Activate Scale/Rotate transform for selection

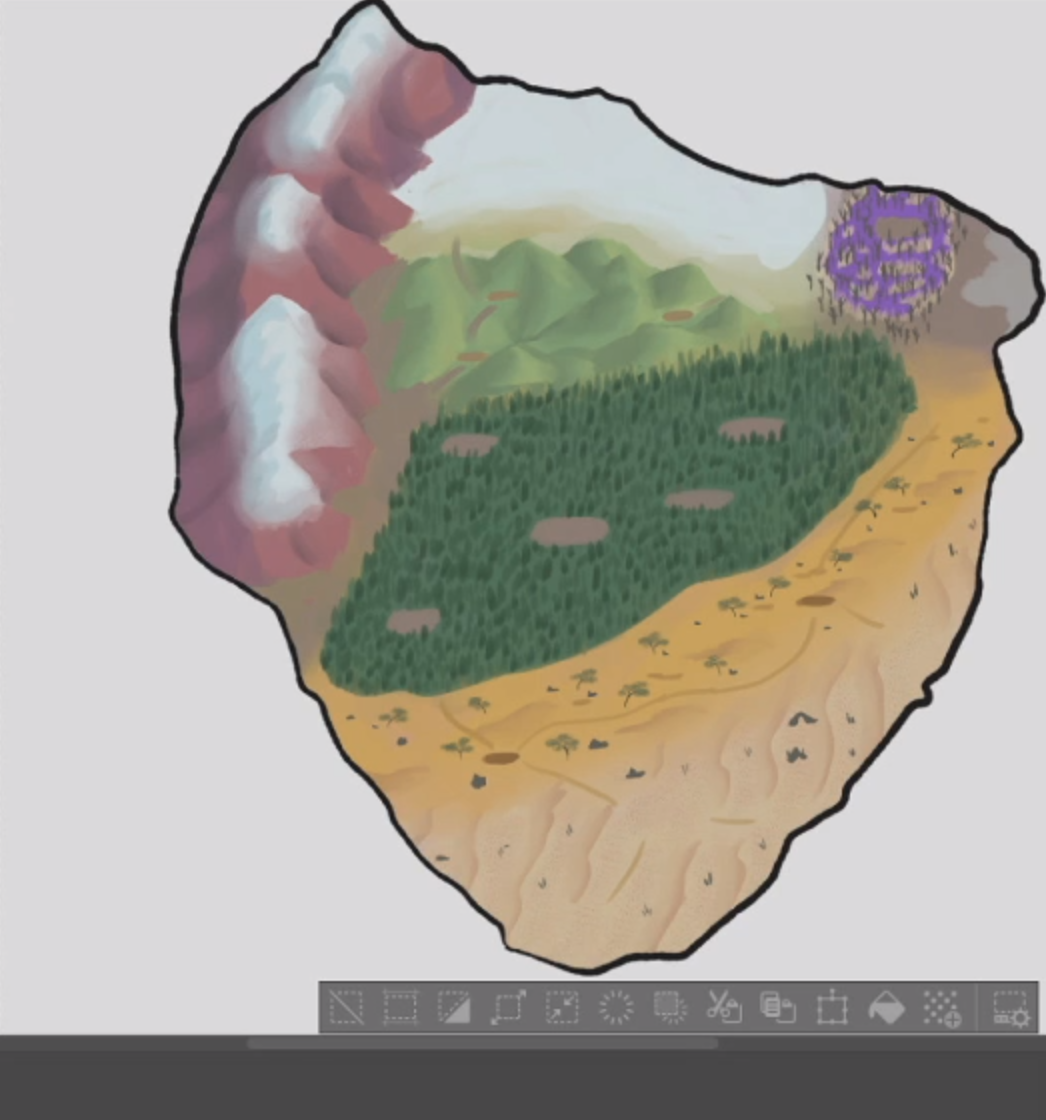tap(832, 1007)
